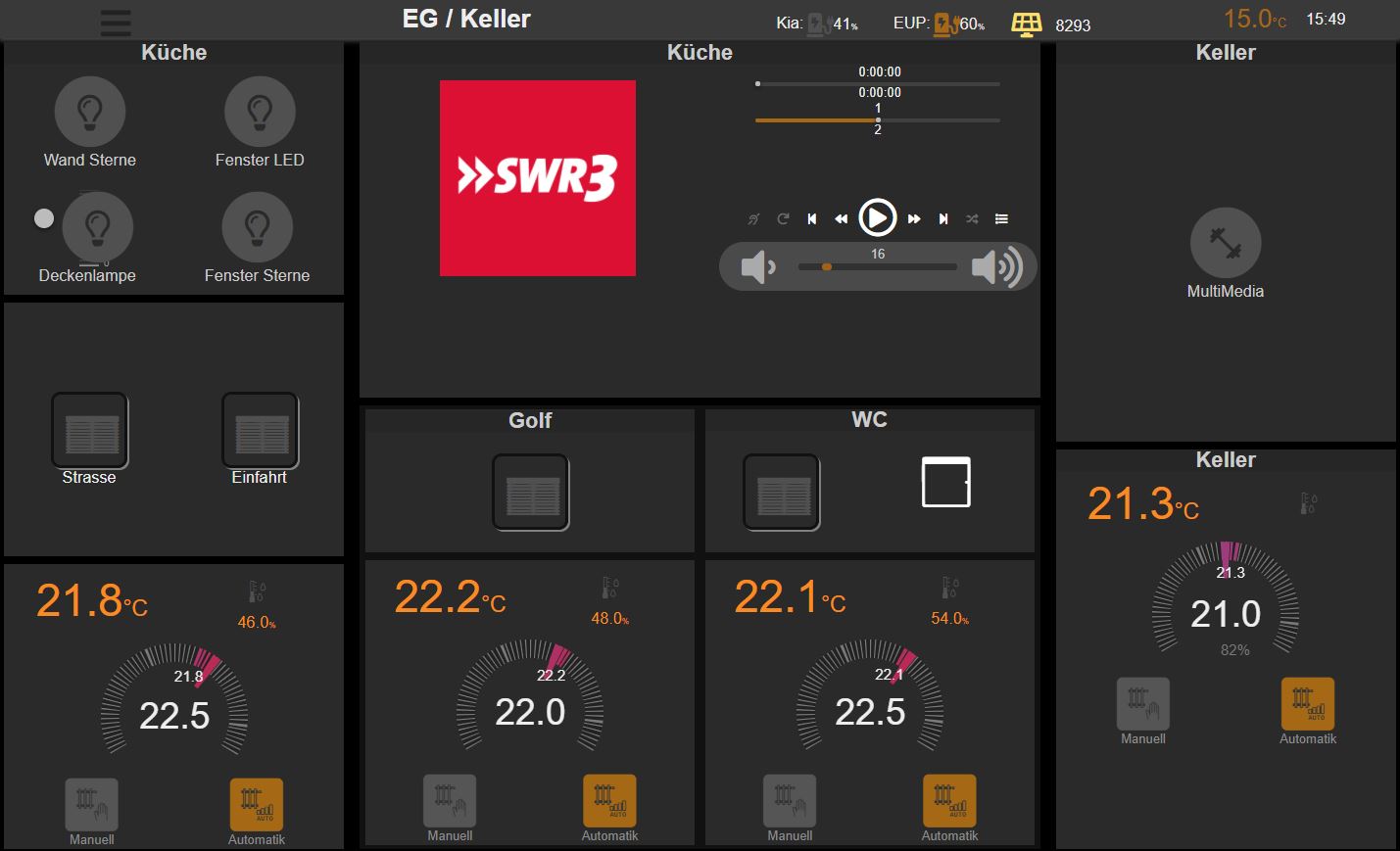1400x851 pixels.
Task: Click the outdoor temperature 15.0°C
Action: [1254, 19]
